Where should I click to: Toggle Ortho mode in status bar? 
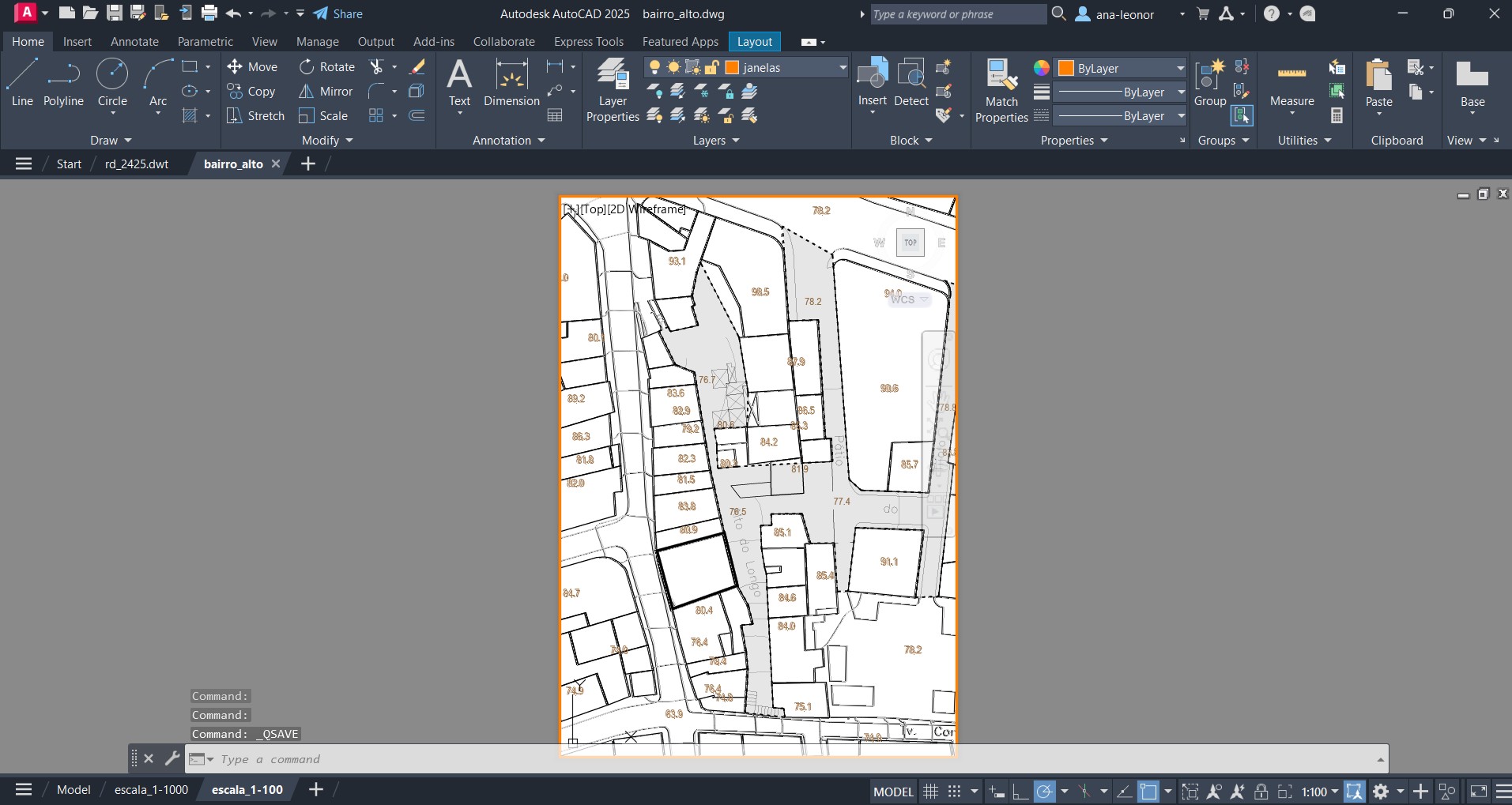pyautogui.click(x=1020, y=791)
